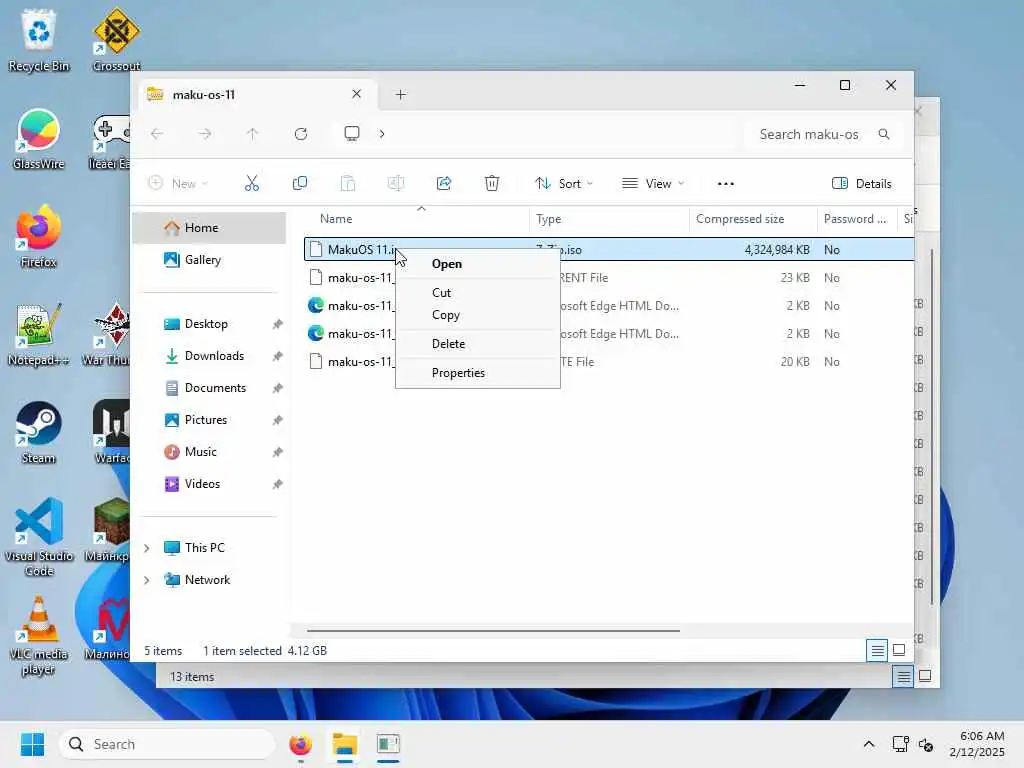Screen dimensions: 1024x768
Task: Go forward with the right arrow
Action: [205, 134]
